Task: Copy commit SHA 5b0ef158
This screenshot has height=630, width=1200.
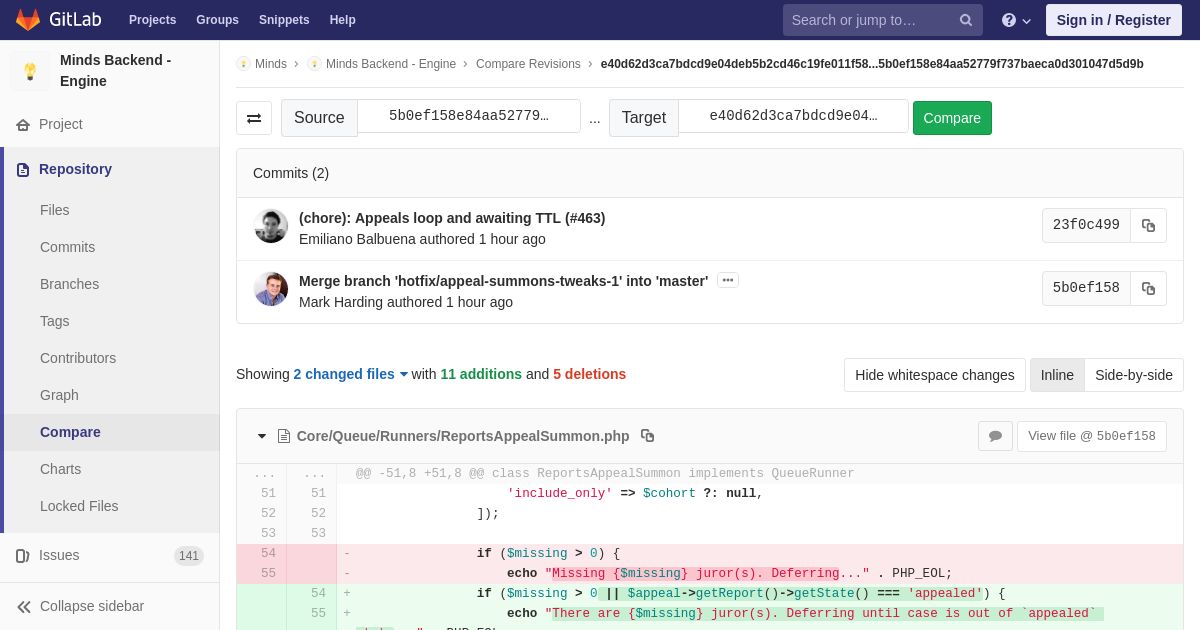Action: [1148, 289]
